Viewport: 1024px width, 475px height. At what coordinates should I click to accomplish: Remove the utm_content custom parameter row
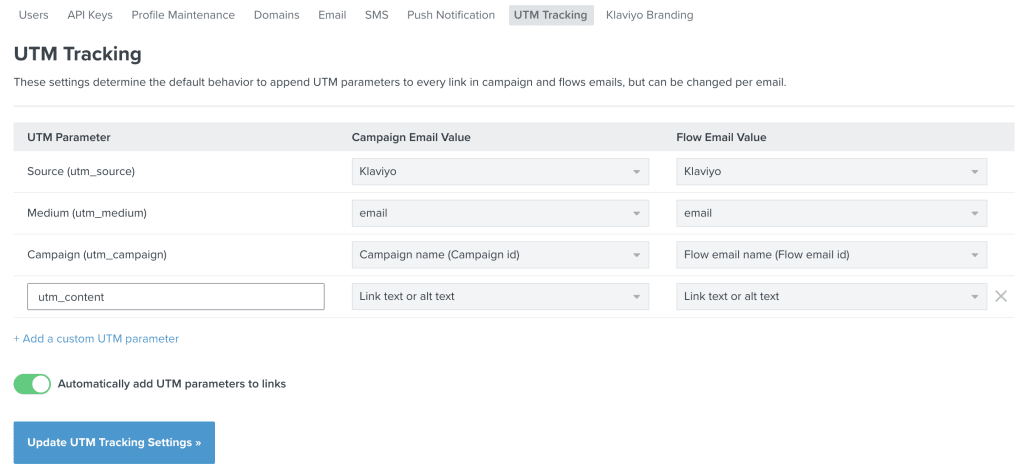[1000, 297]
